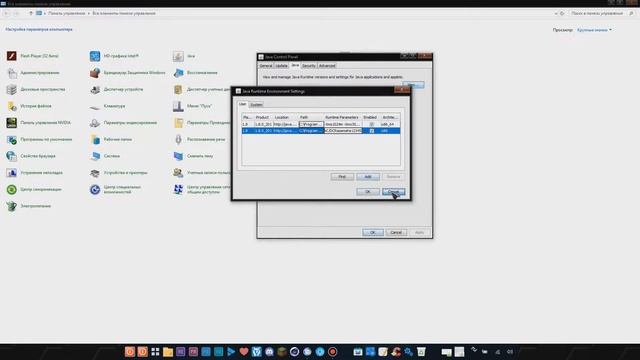The height and width of the screenshot is (360, 640).
Task: Open Recycle Bin icon on taskbar
Action: (x=421, y=352)
